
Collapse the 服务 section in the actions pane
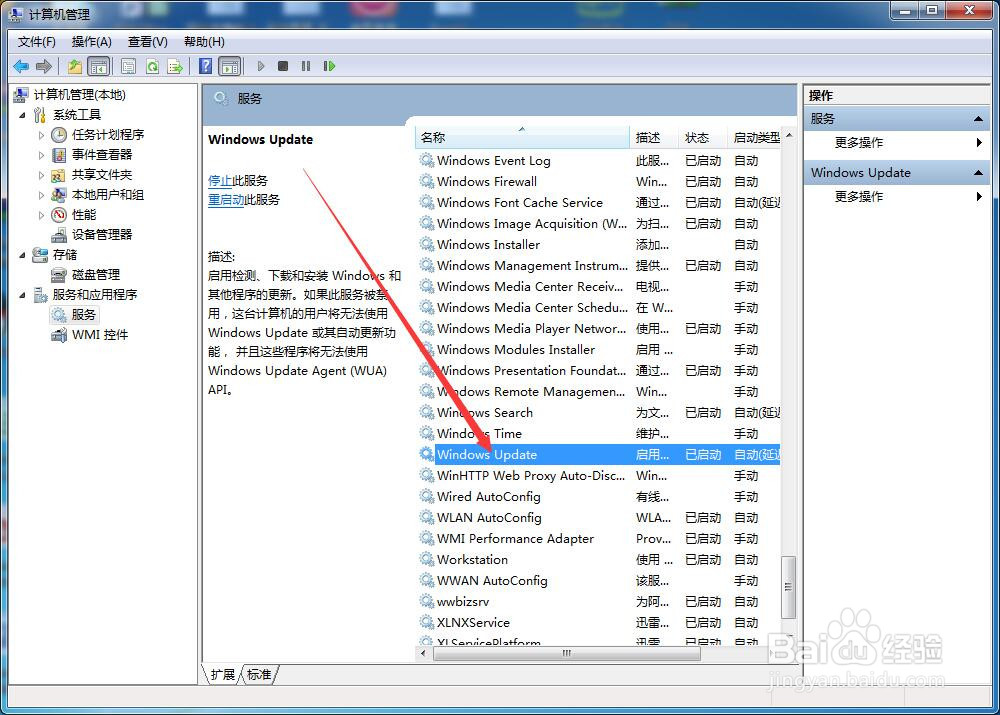pyautogui.click(x=978, y=119)
